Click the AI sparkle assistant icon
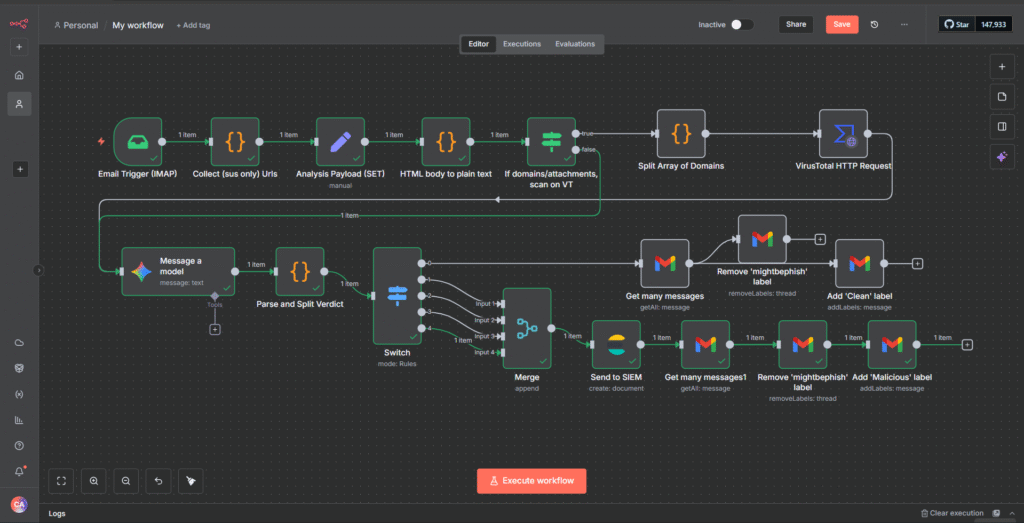The height and width of the screenshot is (523, 1024). tap(1002, 156)
